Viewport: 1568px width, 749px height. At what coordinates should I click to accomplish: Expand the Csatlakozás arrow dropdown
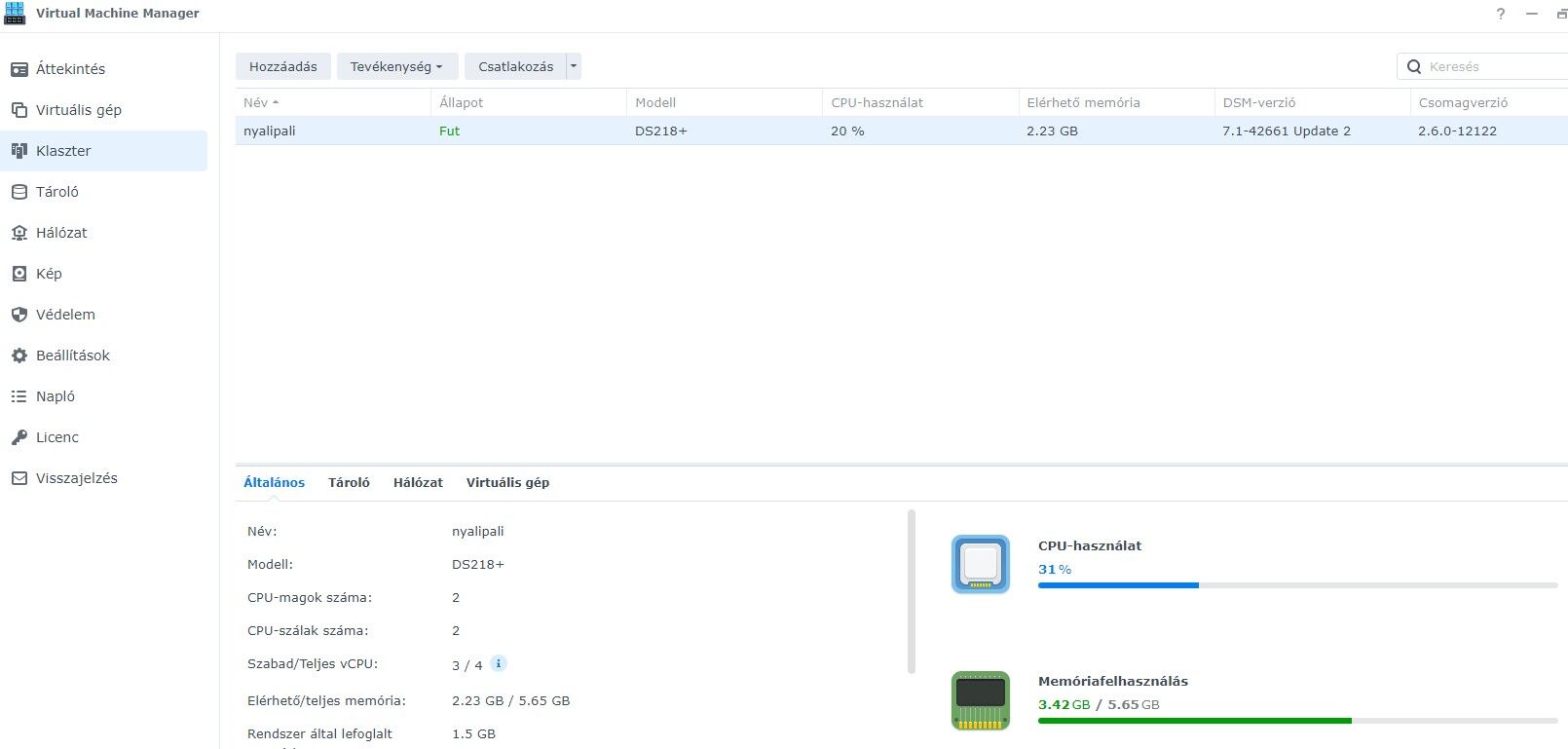click(574, 66)
